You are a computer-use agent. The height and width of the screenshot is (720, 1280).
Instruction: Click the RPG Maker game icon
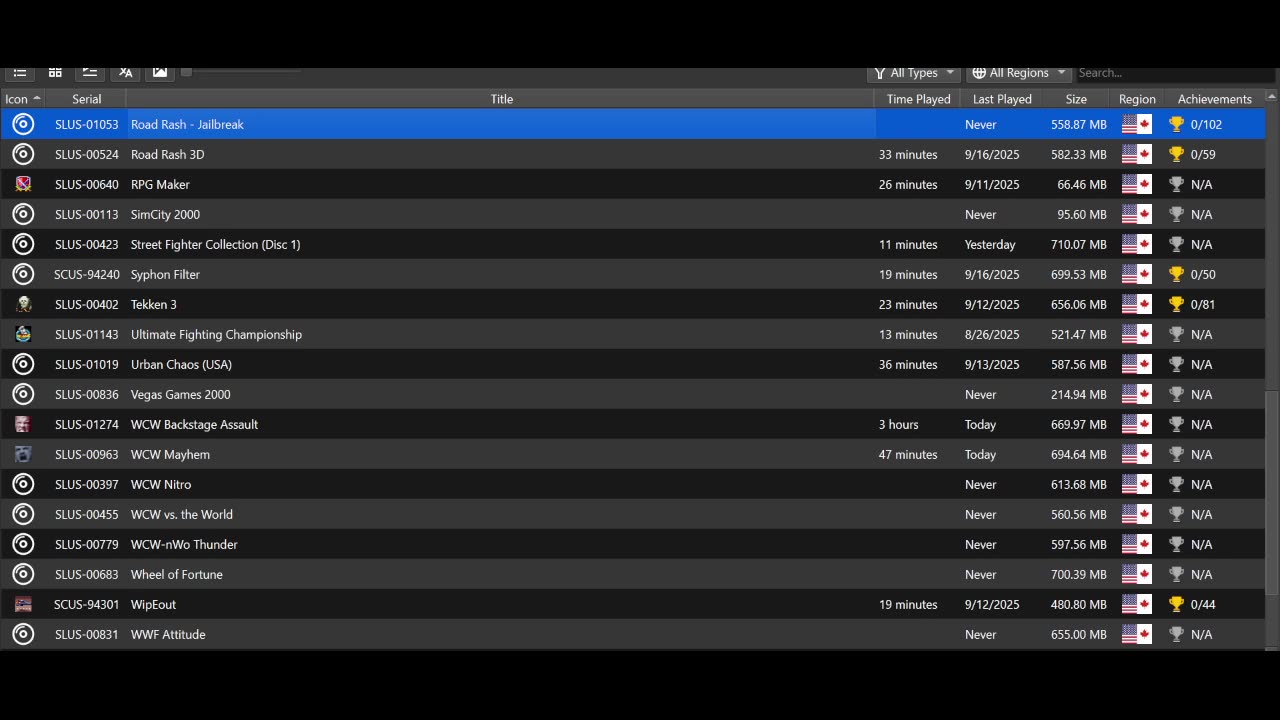coord(23,184)
